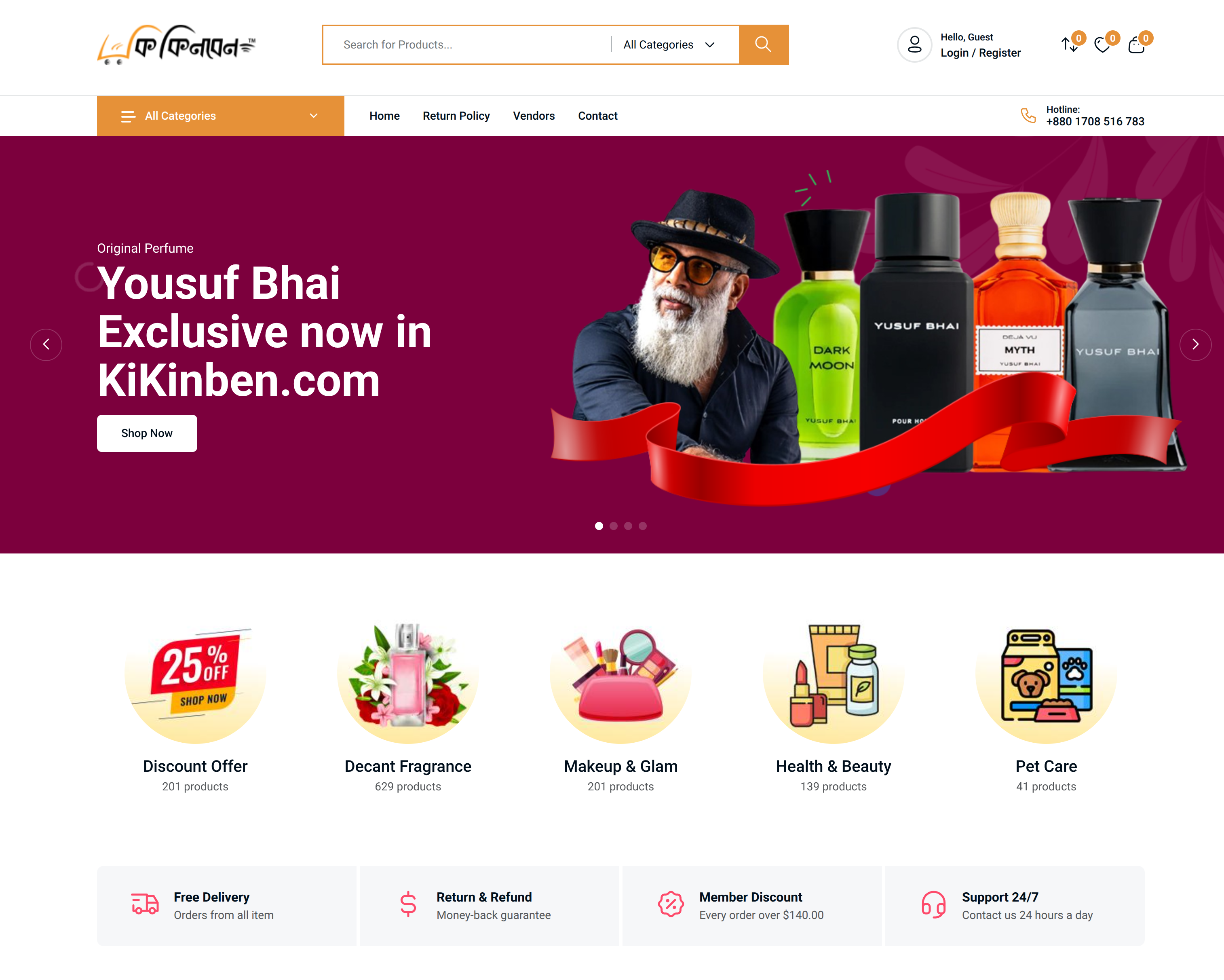Open the compare arrows icon
Image resolution: width=1224 pixels, height=980 pixels.
coord(1070,44)
